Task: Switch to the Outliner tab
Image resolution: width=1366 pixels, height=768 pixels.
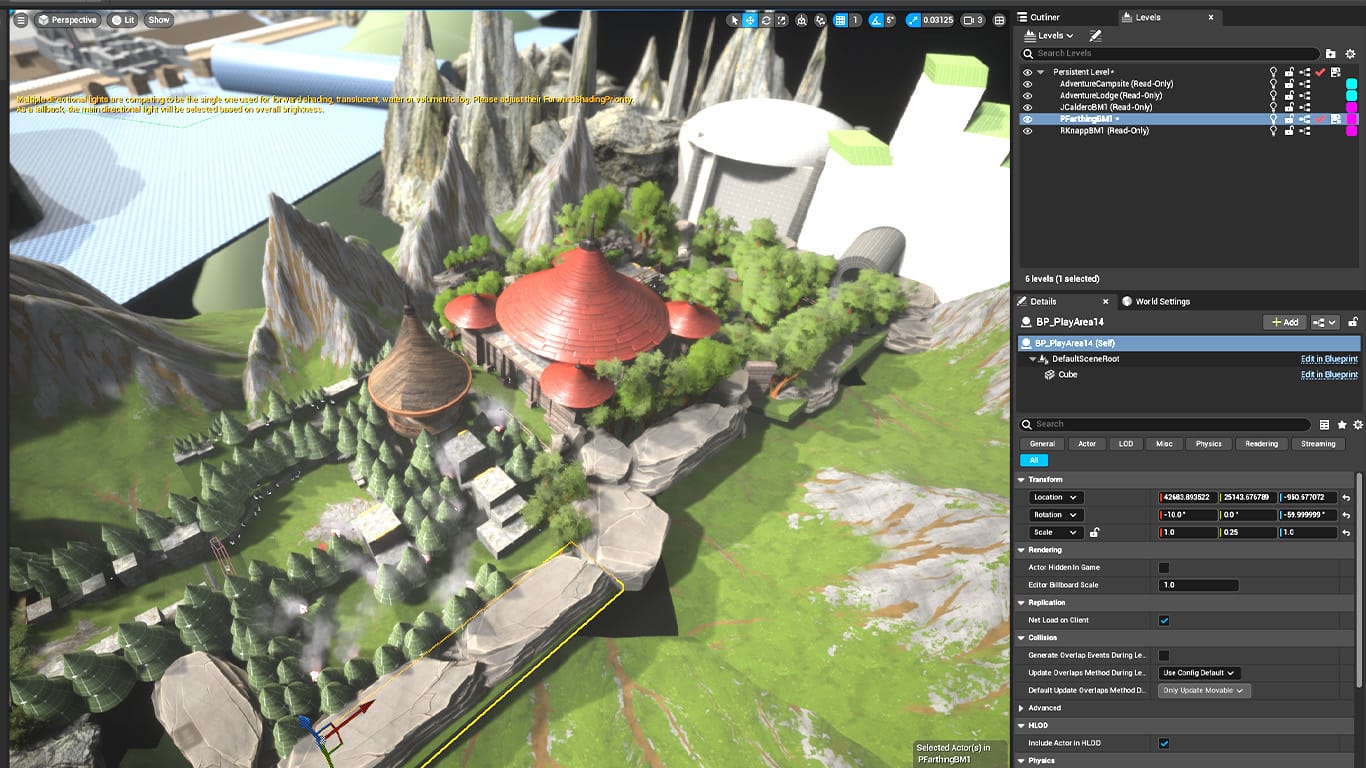Action: click(1044, 17)
